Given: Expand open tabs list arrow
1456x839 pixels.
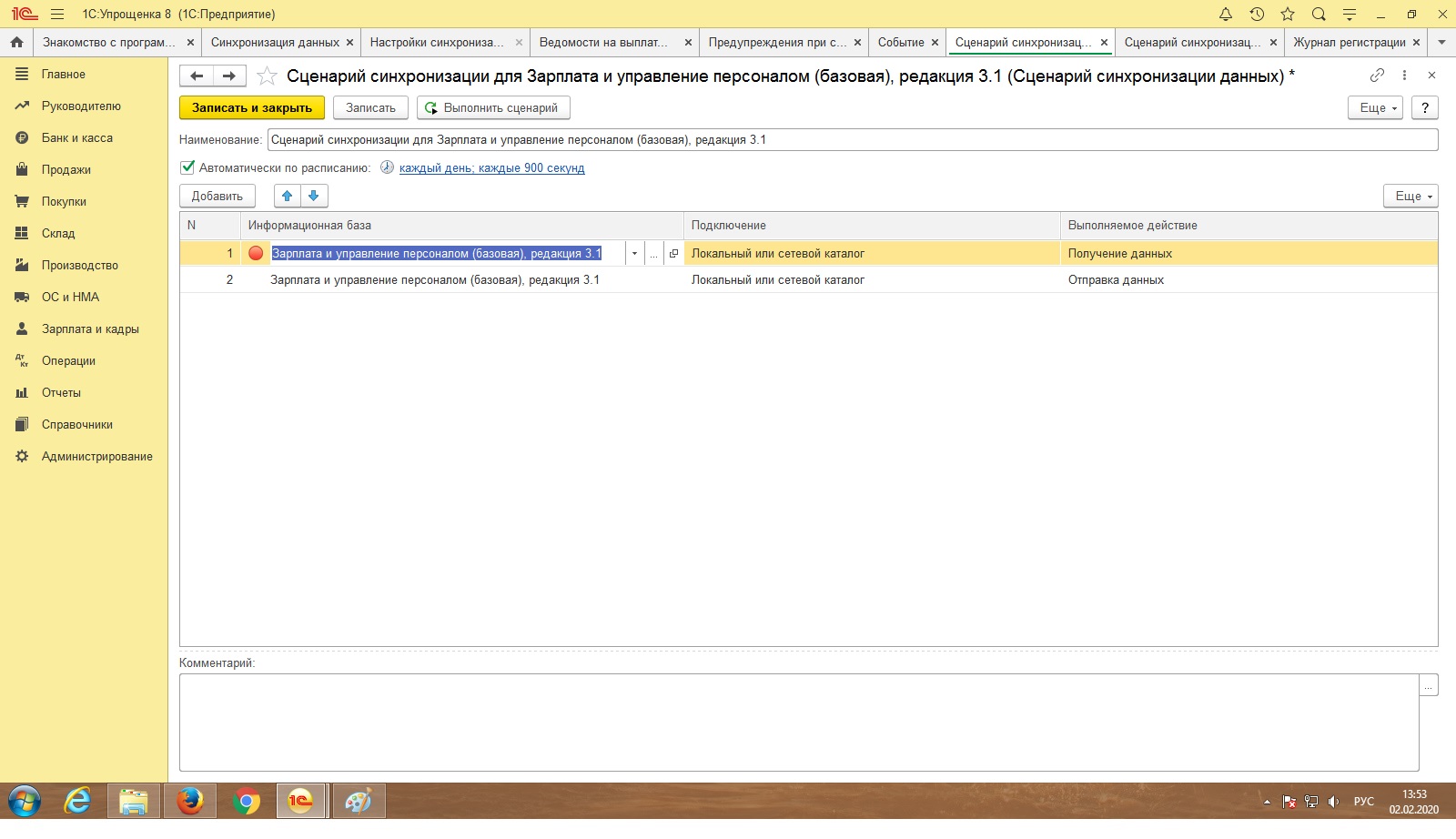Looking at the screenshot, I should click(x=1441, y=42).
